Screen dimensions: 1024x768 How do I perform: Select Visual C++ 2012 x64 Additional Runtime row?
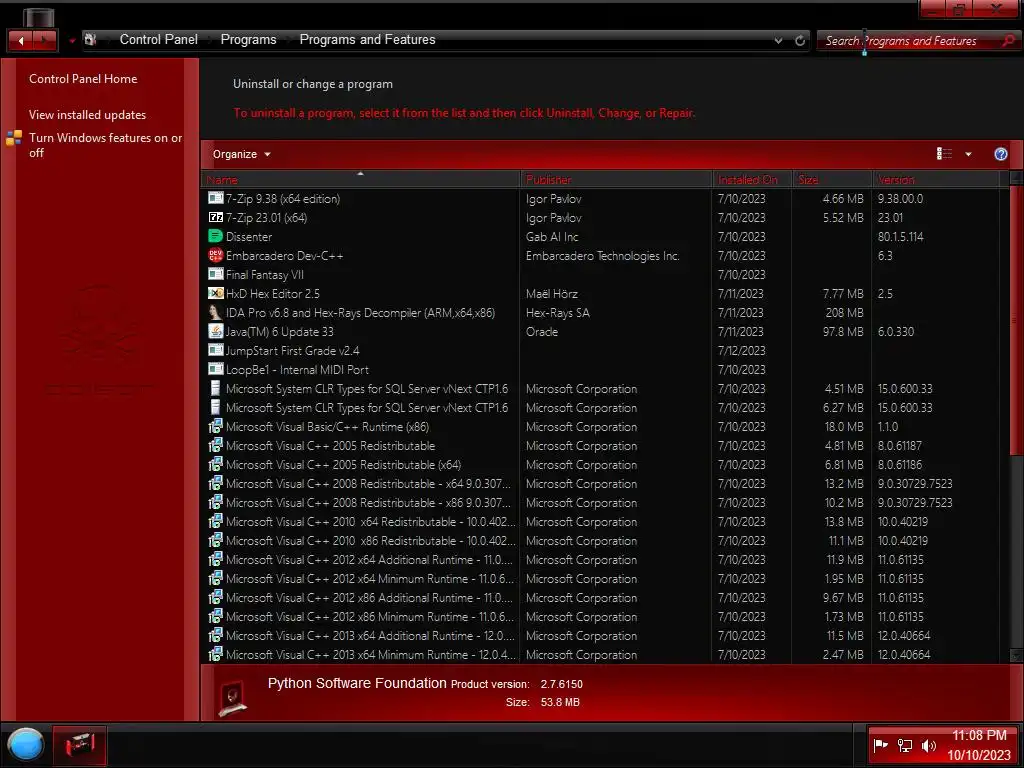click(605, 559)
